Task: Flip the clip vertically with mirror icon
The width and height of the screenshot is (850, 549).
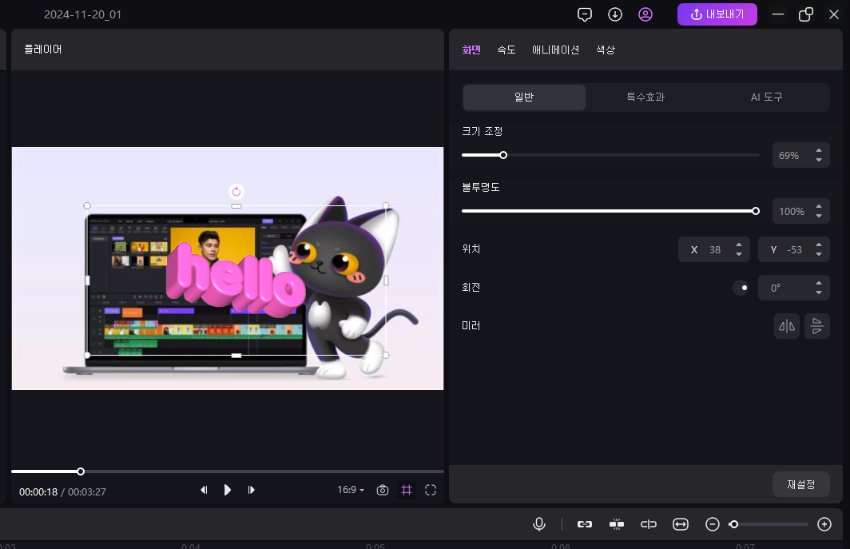Action: 817,326
